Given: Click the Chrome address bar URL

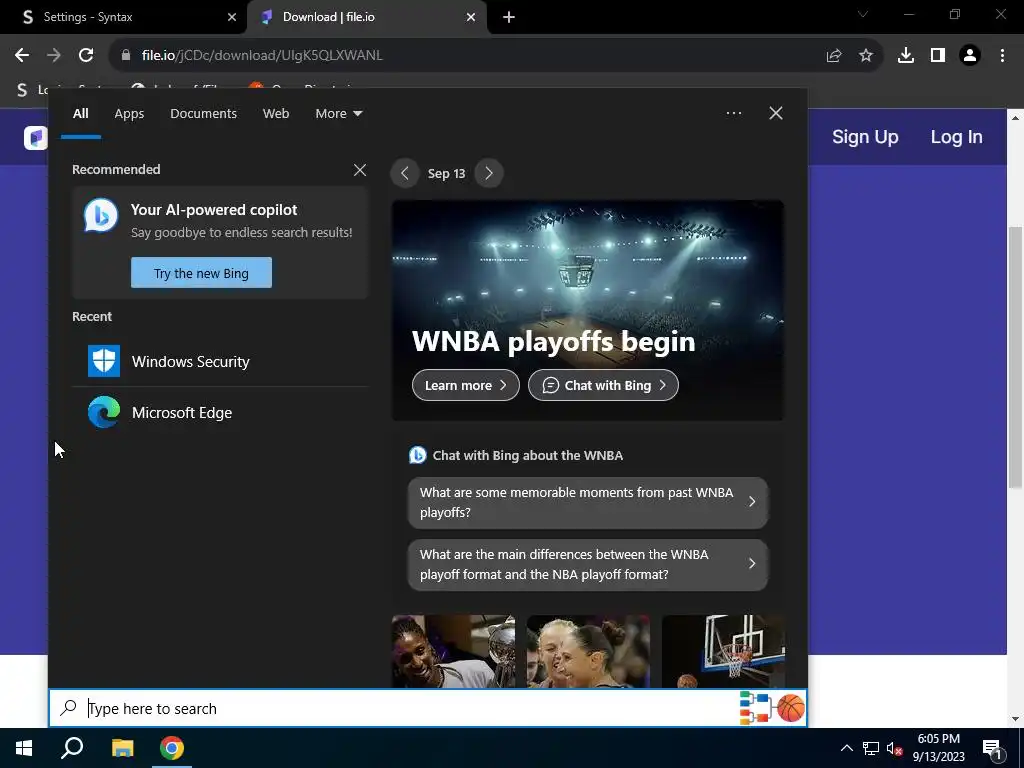Looking at the screenshot, I should point(262,56).
